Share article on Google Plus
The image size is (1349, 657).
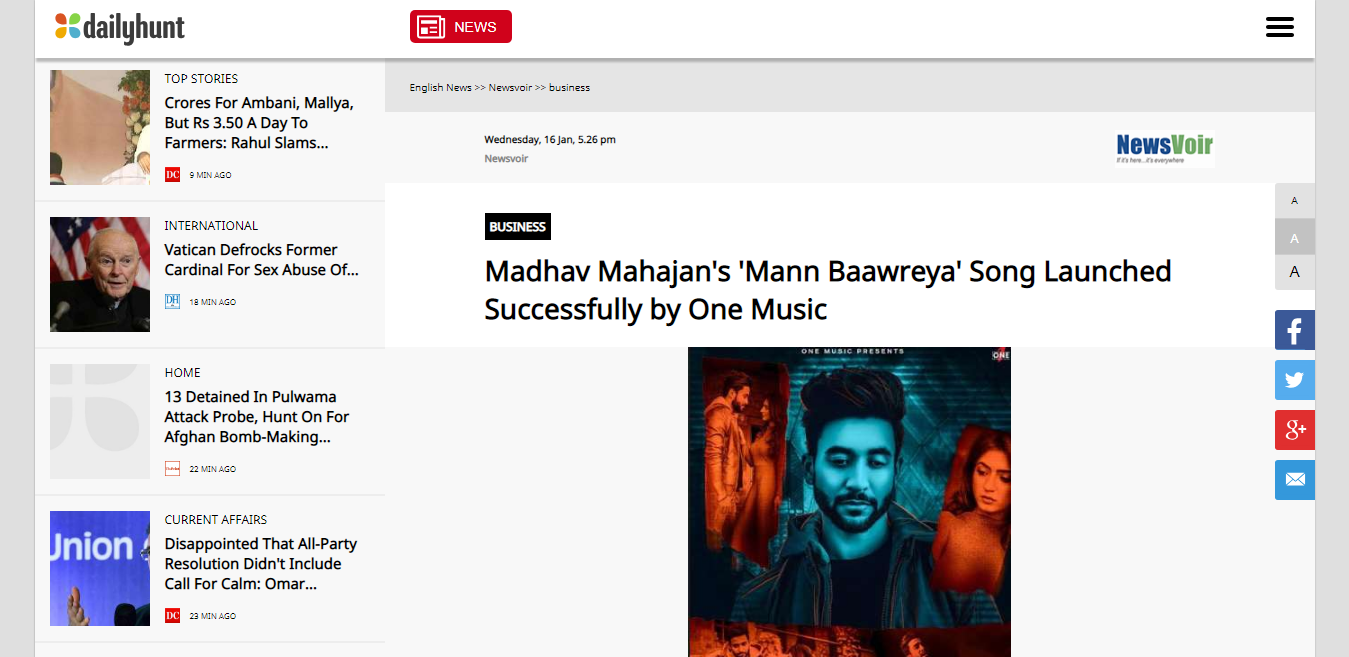tap(1294, 430)
